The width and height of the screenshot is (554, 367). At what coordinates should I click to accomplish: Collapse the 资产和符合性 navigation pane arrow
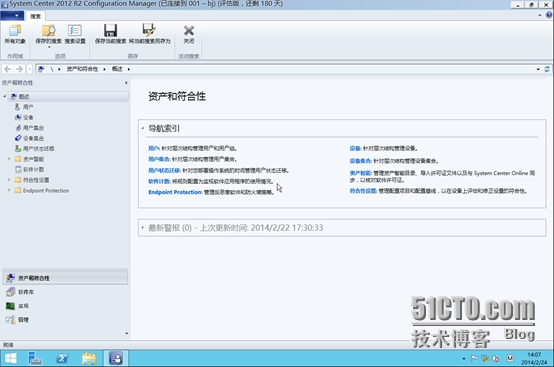pyautogui.click(x=126, y=83)
